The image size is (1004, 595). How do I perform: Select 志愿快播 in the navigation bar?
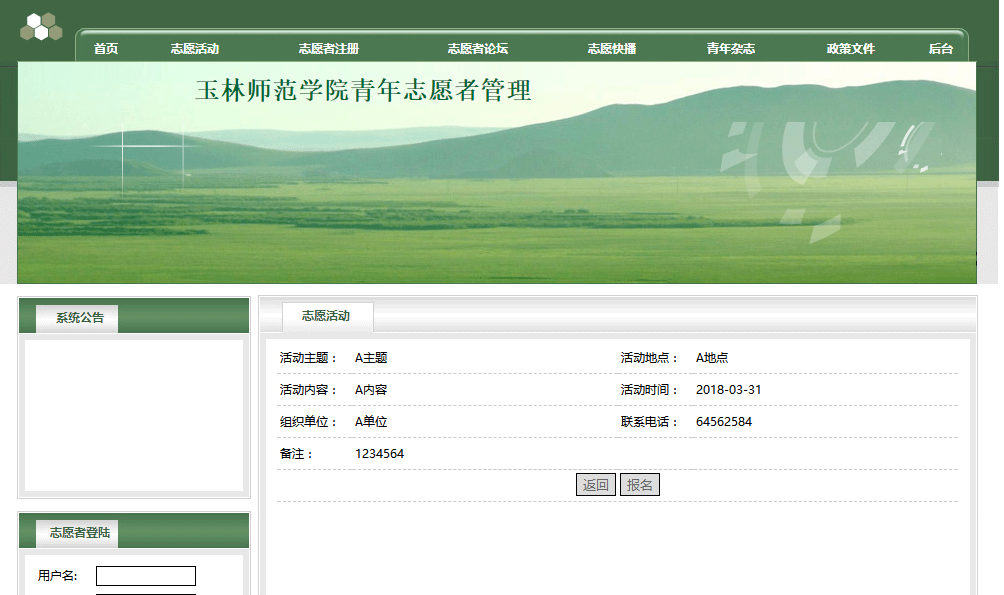pyautogui.click(x=612, y=49)
